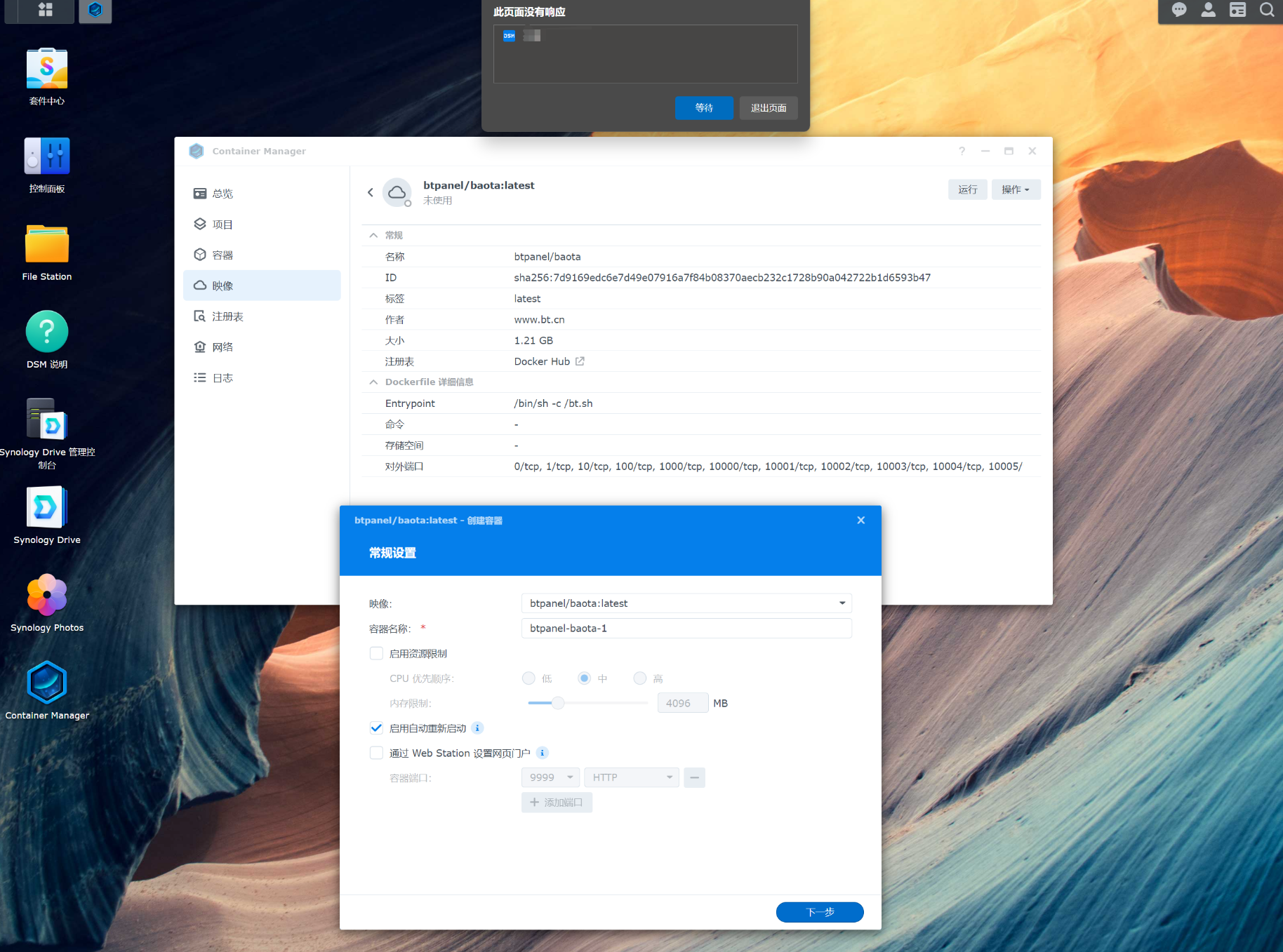1283x952 pixels.
Task: Open notifications chat bubble icon
Action: pos(1179,10)
